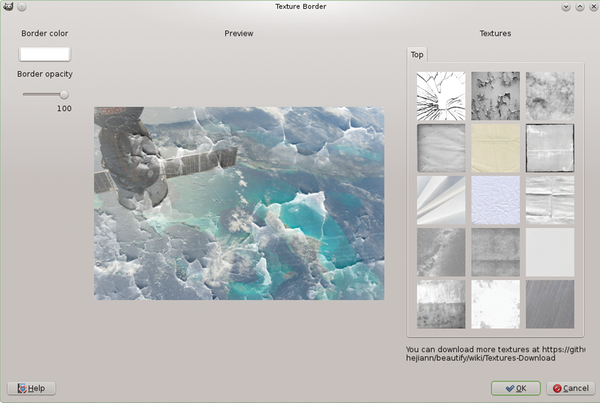Viewport: 600px width, 403px height.
Task: Click round button beside GIMP icon
Action: 22,7
